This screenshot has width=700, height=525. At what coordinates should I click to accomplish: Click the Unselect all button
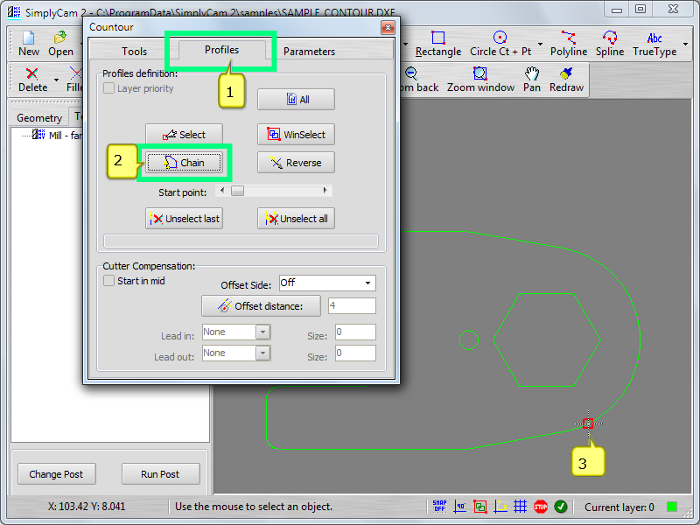coord(295,218)
